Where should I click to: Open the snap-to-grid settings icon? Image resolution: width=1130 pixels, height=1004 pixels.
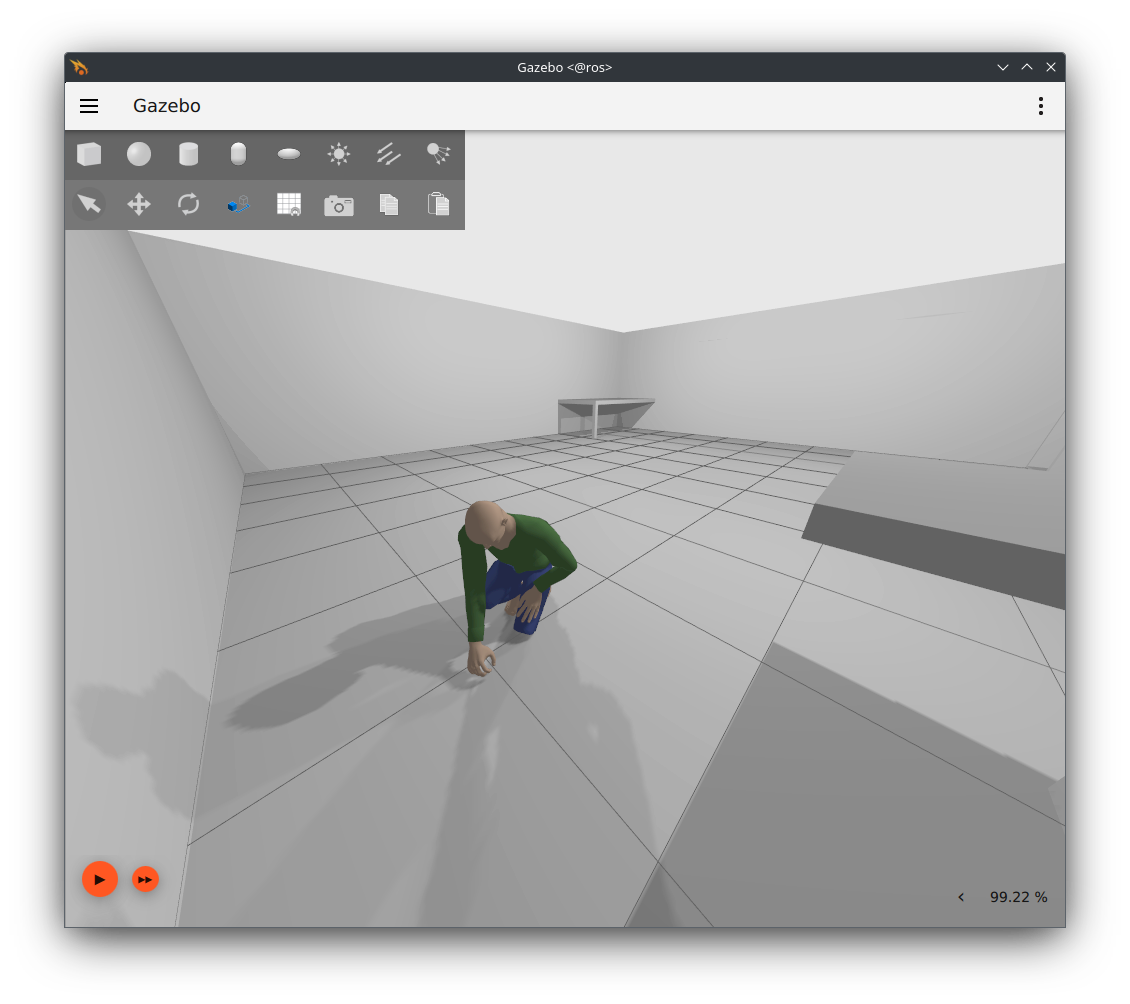(x=289, y=204)
